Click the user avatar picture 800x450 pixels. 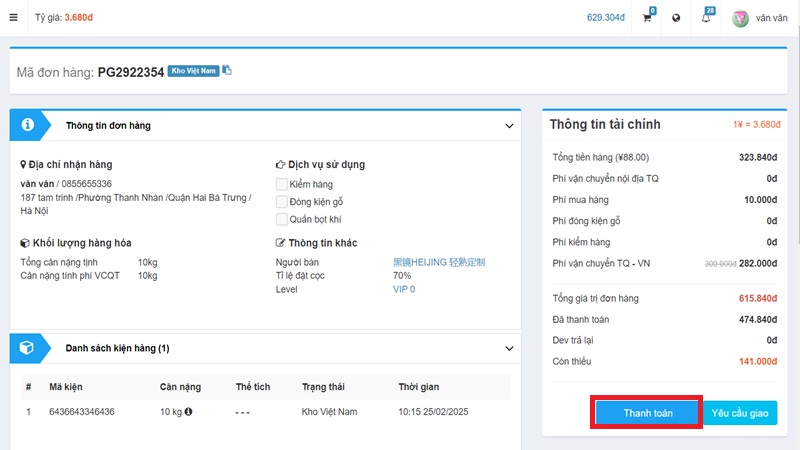coord(741,18)
